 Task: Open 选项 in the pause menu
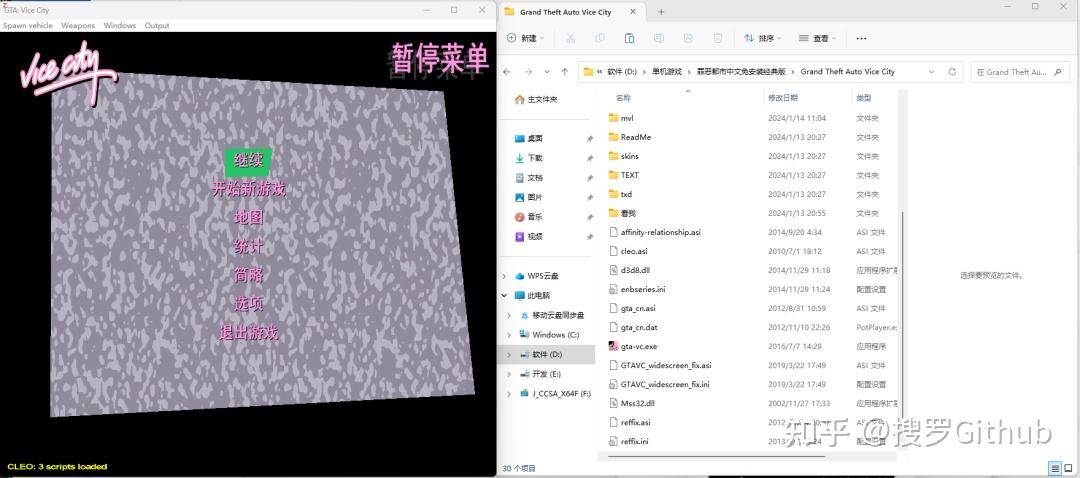pyautogui.click(x=249, y=304)
